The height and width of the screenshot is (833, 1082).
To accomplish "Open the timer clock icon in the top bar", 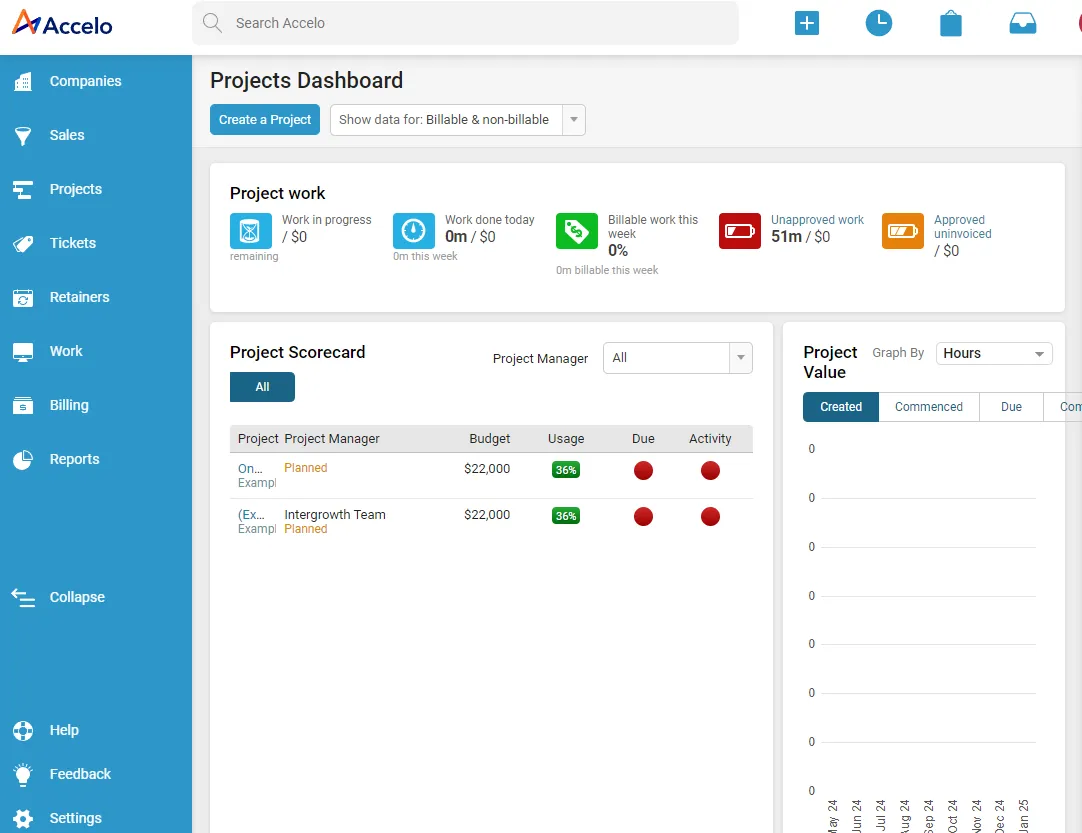I will [x=879, y=22].
